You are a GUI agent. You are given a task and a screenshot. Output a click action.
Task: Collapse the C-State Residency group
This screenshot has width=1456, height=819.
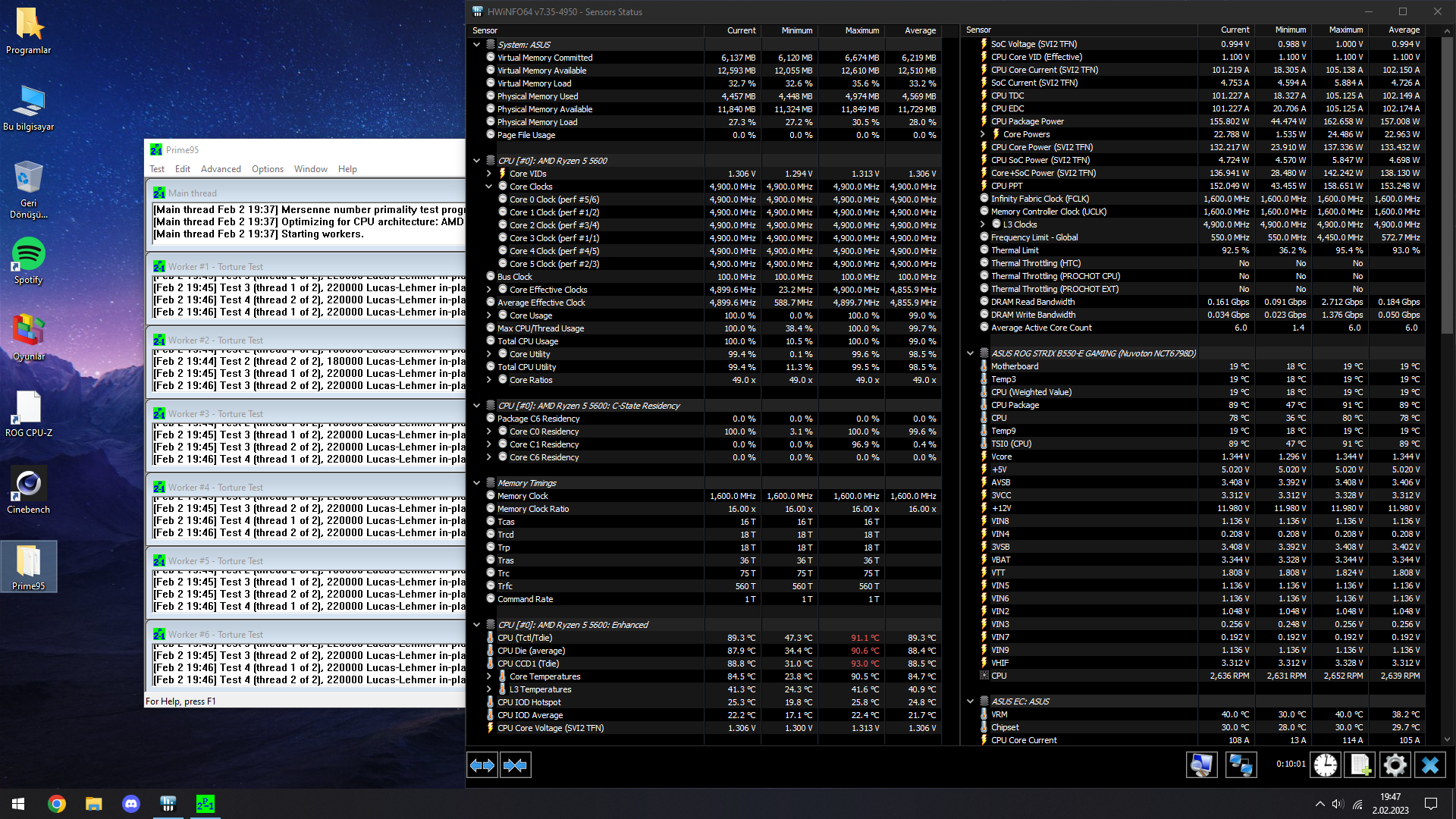click(x=476, y=406)
